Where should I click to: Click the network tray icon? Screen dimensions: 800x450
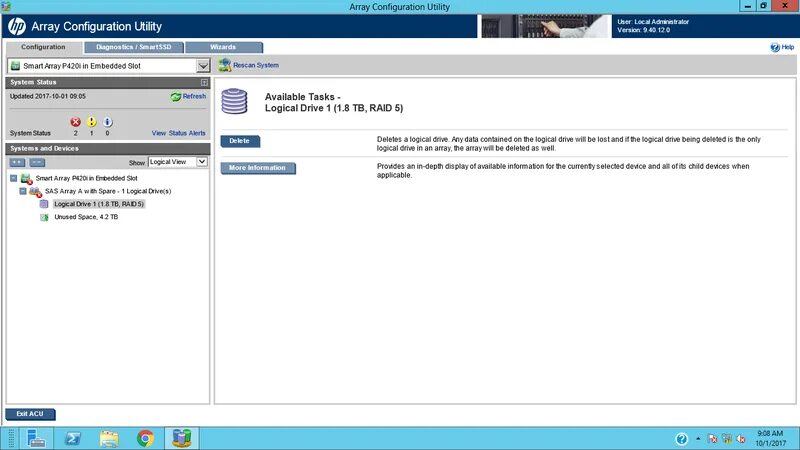[727, 439]
